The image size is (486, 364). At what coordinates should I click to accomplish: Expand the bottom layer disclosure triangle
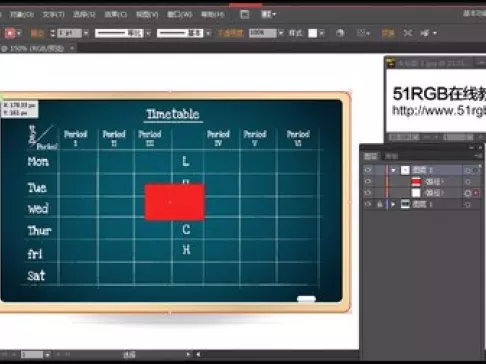pyautogui.click(x=393, y=204)
